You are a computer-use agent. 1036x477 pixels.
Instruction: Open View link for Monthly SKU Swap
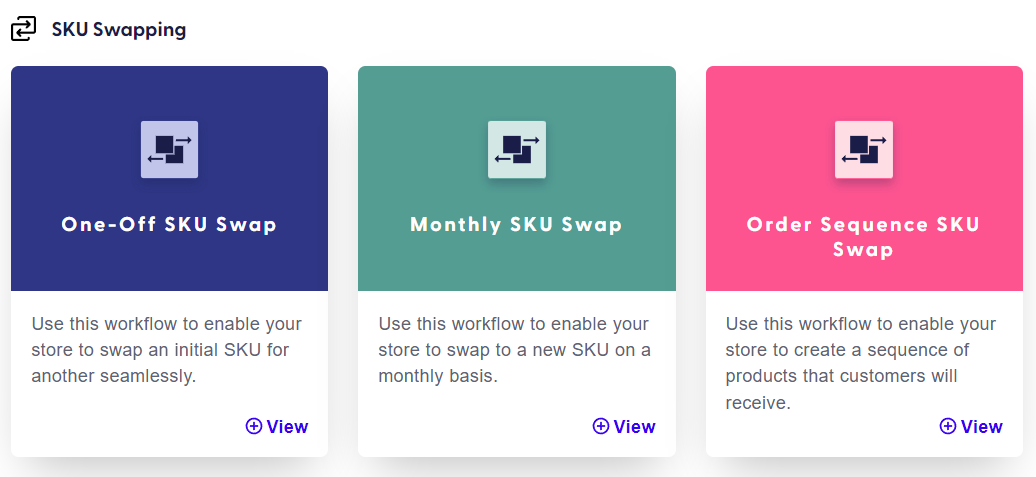pyautogui.click(x=624, y=426)
